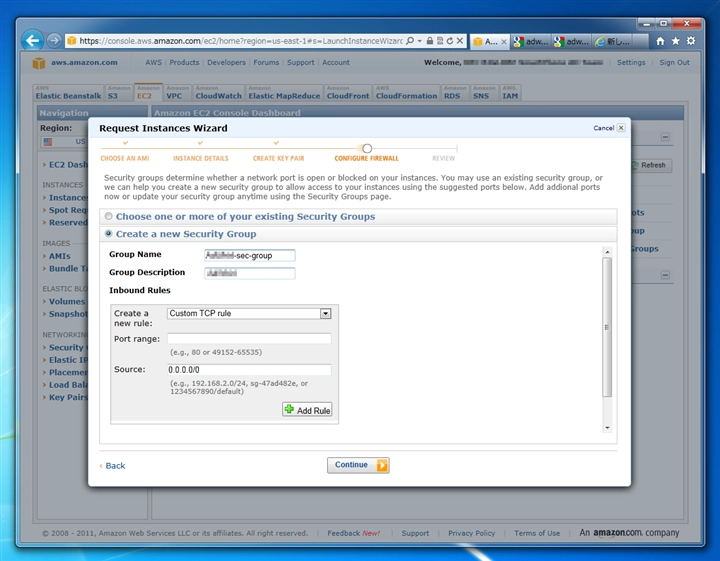Click the green plus Add Rule button
The height and width of the screenshot is (561, 720).
(x=307, y=410)
